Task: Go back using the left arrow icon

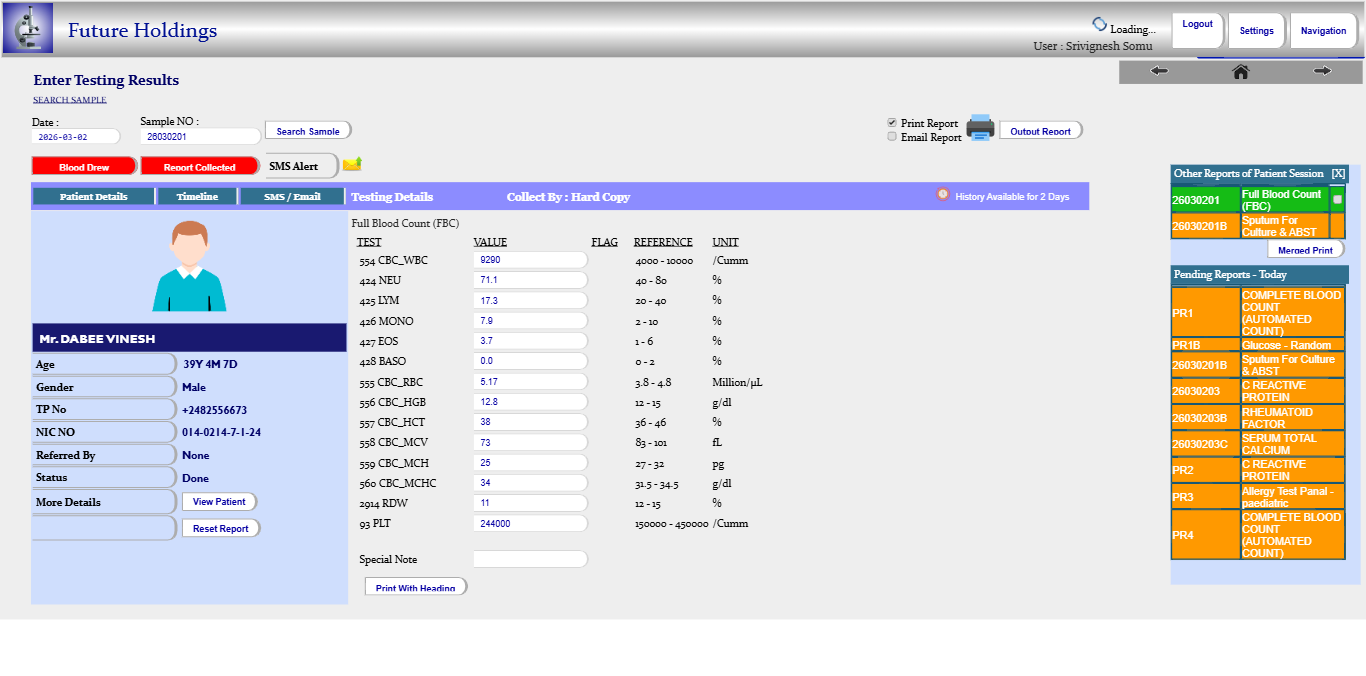Action: pyautogui.click(x=1159, y=71)
